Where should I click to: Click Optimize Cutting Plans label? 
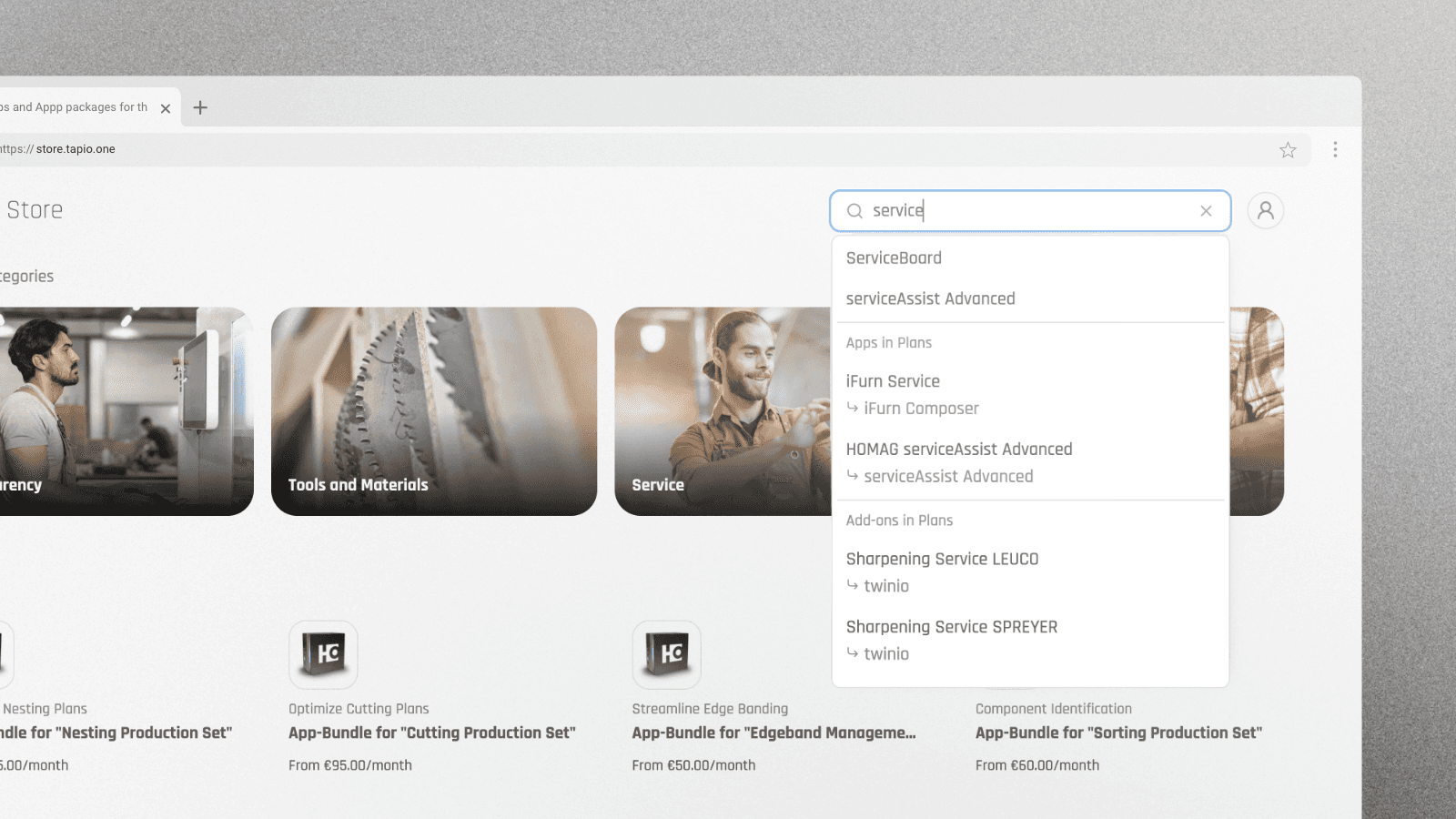359,709
